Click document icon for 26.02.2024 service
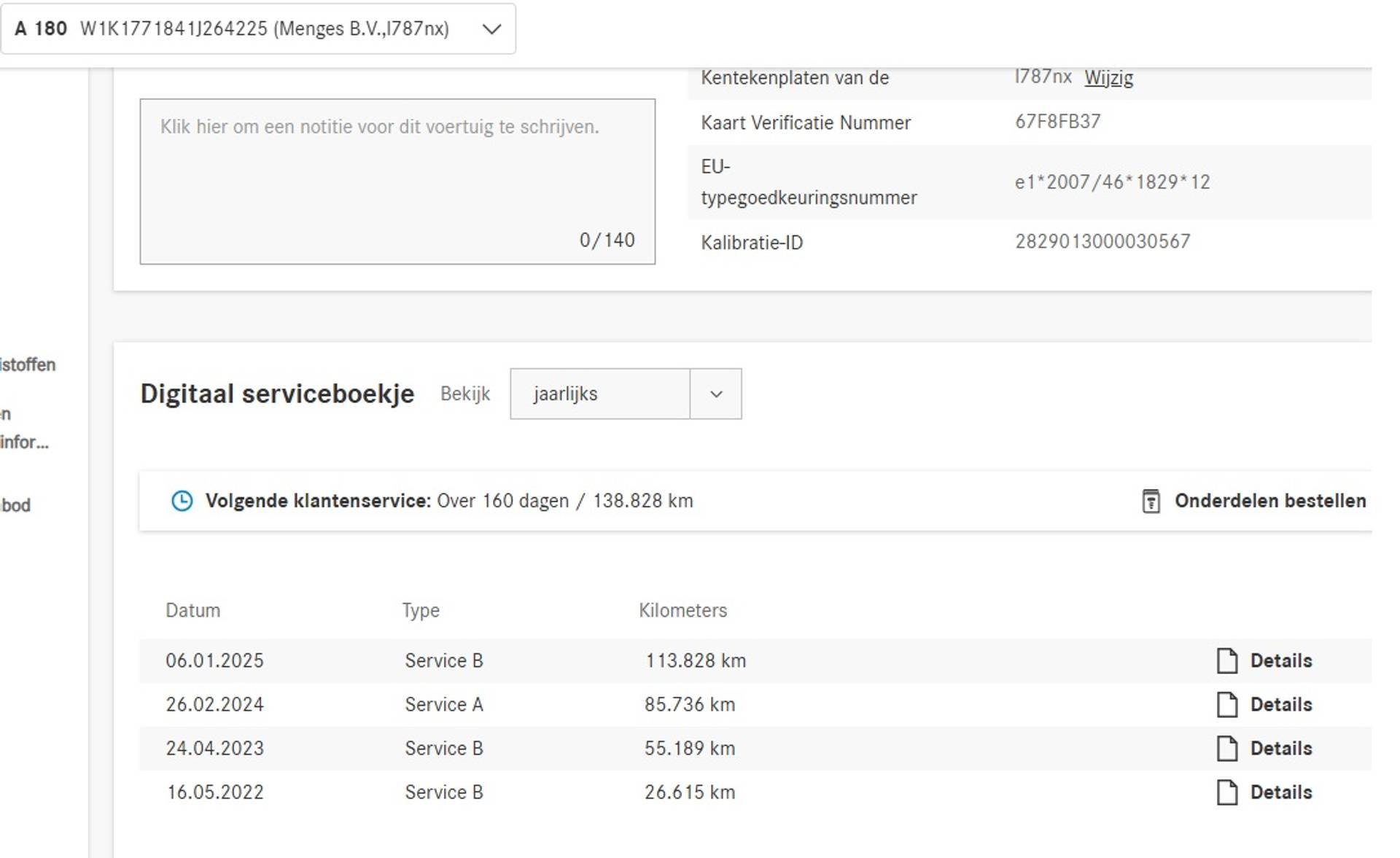 (1227, 704)
